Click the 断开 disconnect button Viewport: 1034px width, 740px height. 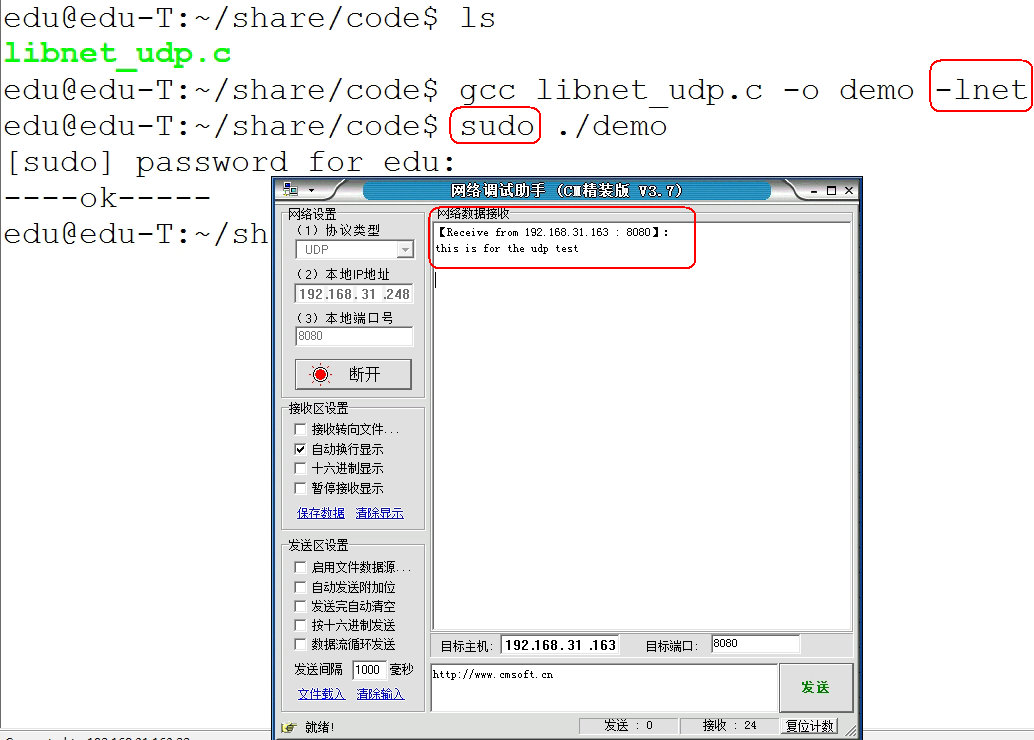coord(353,374)
